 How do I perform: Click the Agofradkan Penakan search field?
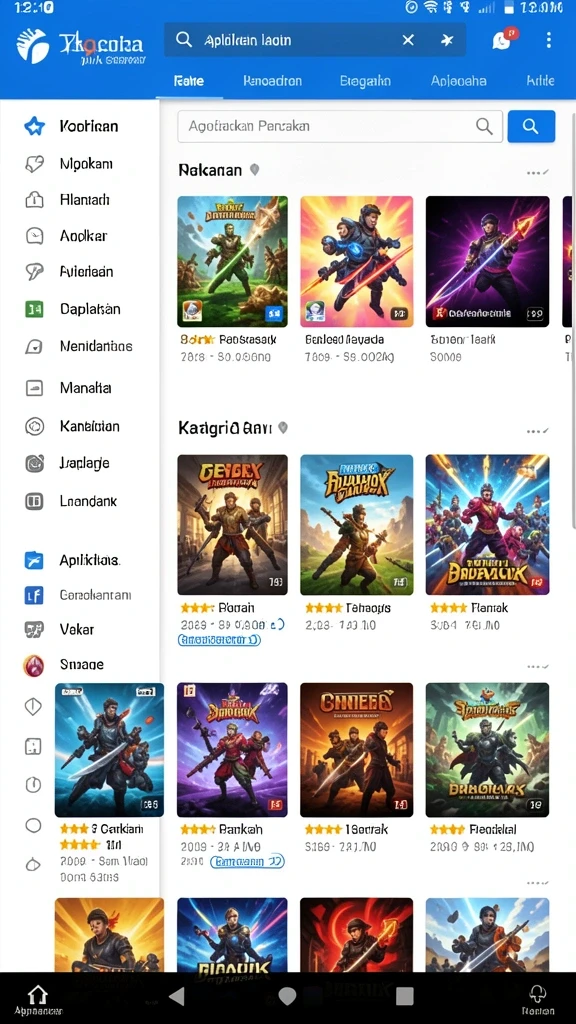pyautogui.click(x=340, y=126)
